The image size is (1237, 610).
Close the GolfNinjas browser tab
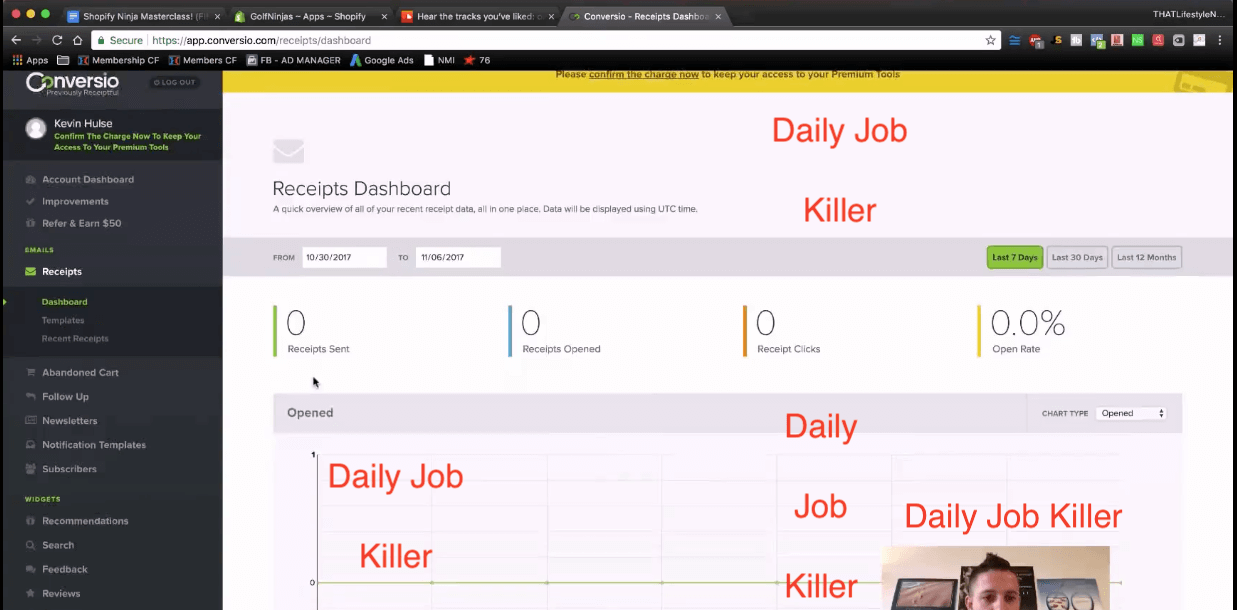coord(385,16)
